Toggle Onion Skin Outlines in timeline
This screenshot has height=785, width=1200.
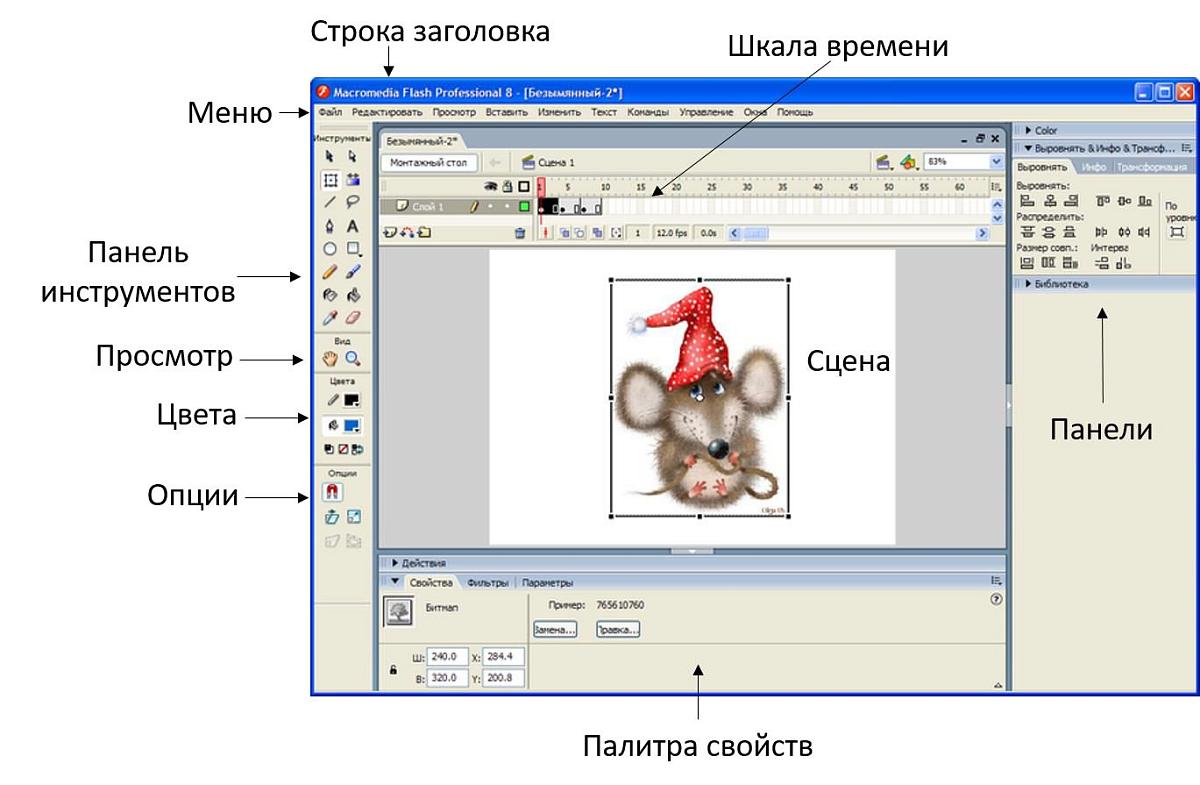click(x=580, y=233)
